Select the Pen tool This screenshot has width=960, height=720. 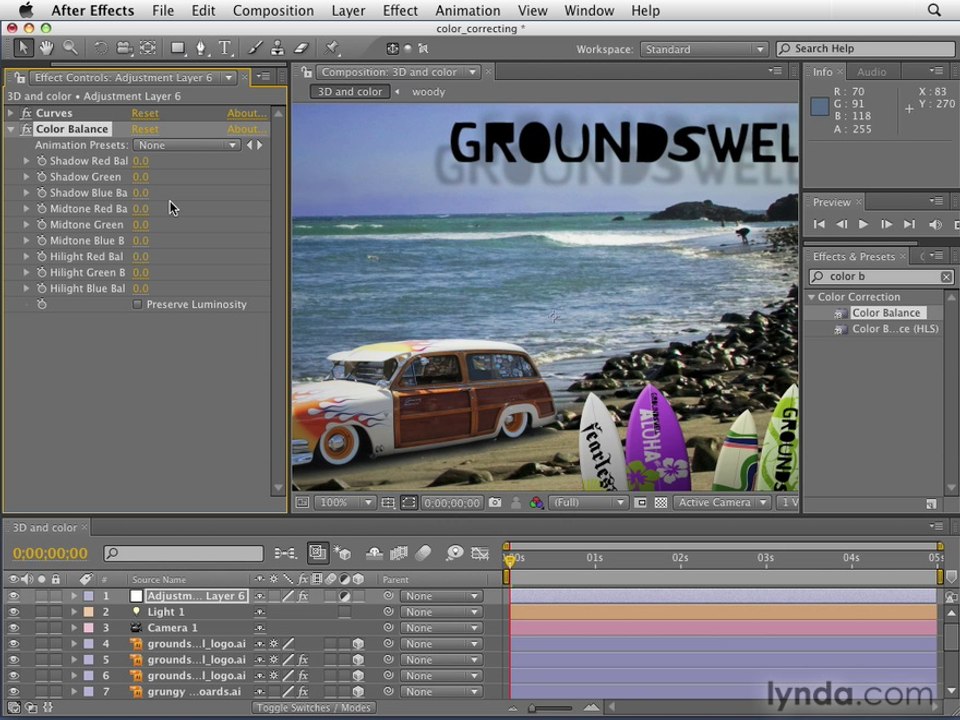point(201,48)
